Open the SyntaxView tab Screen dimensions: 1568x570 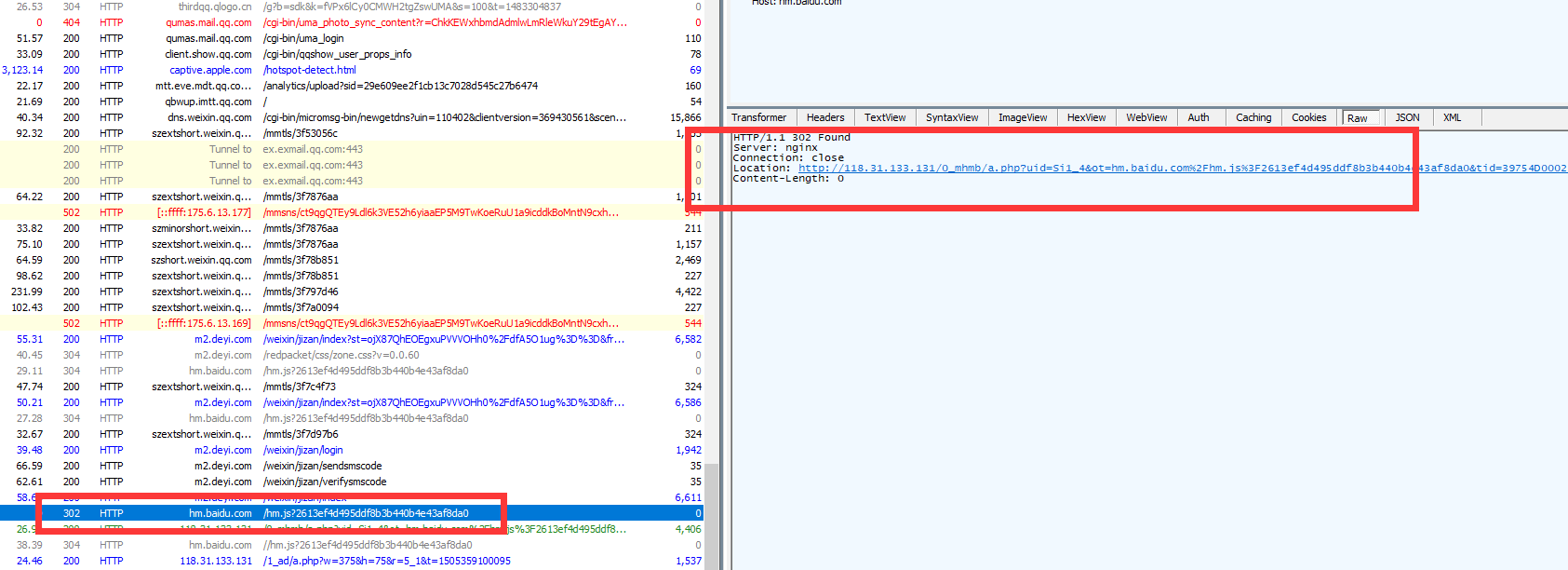pos(952,117)
